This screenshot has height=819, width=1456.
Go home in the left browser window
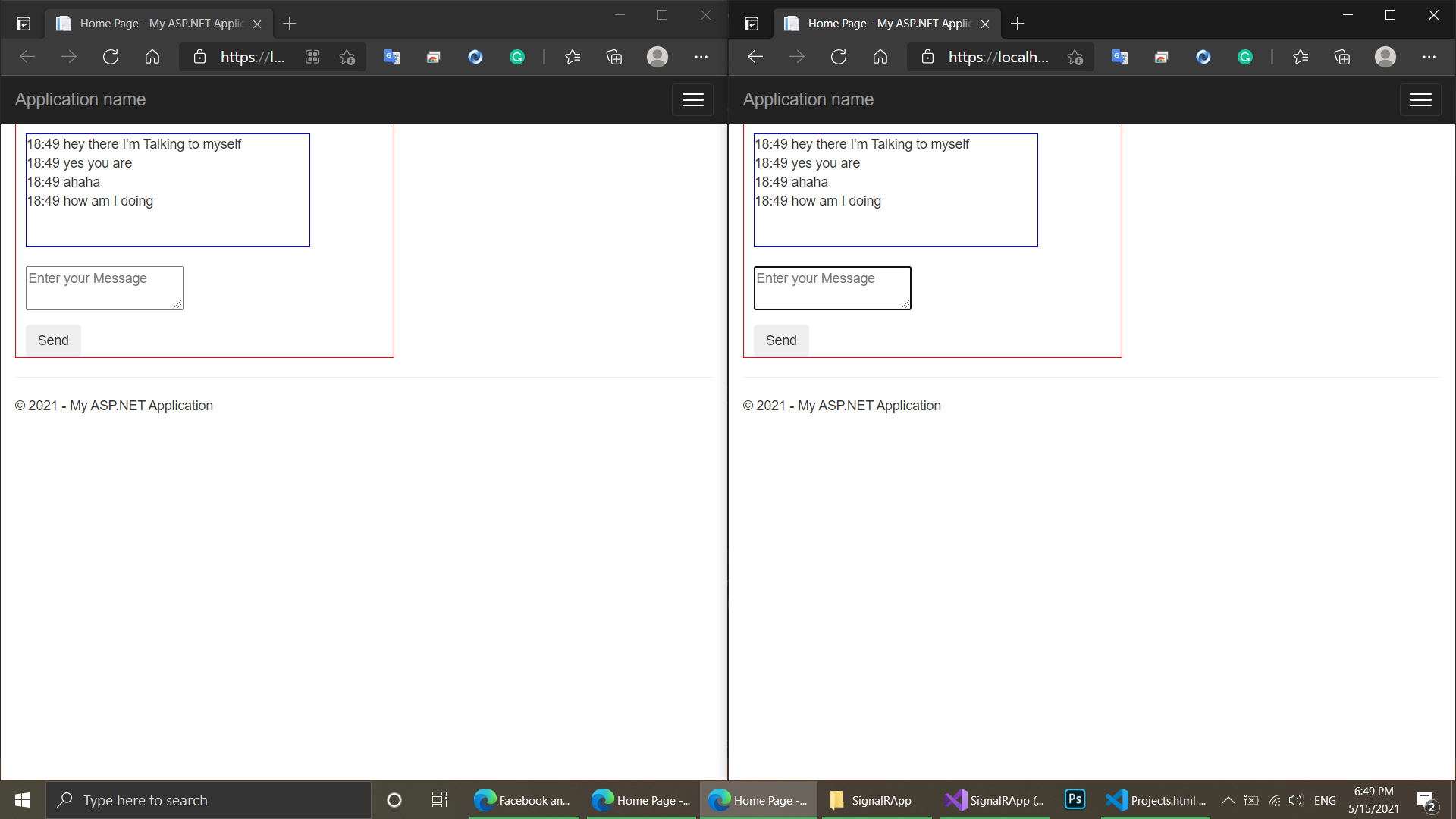click(152, 57)
